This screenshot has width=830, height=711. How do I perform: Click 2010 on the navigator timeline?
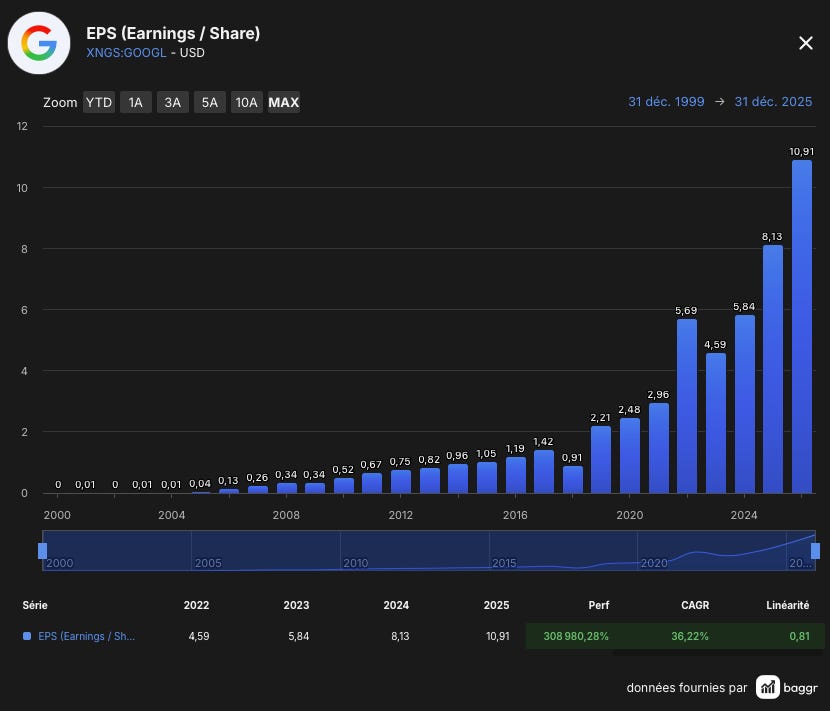pyautogui.click(x=356, y=563)
